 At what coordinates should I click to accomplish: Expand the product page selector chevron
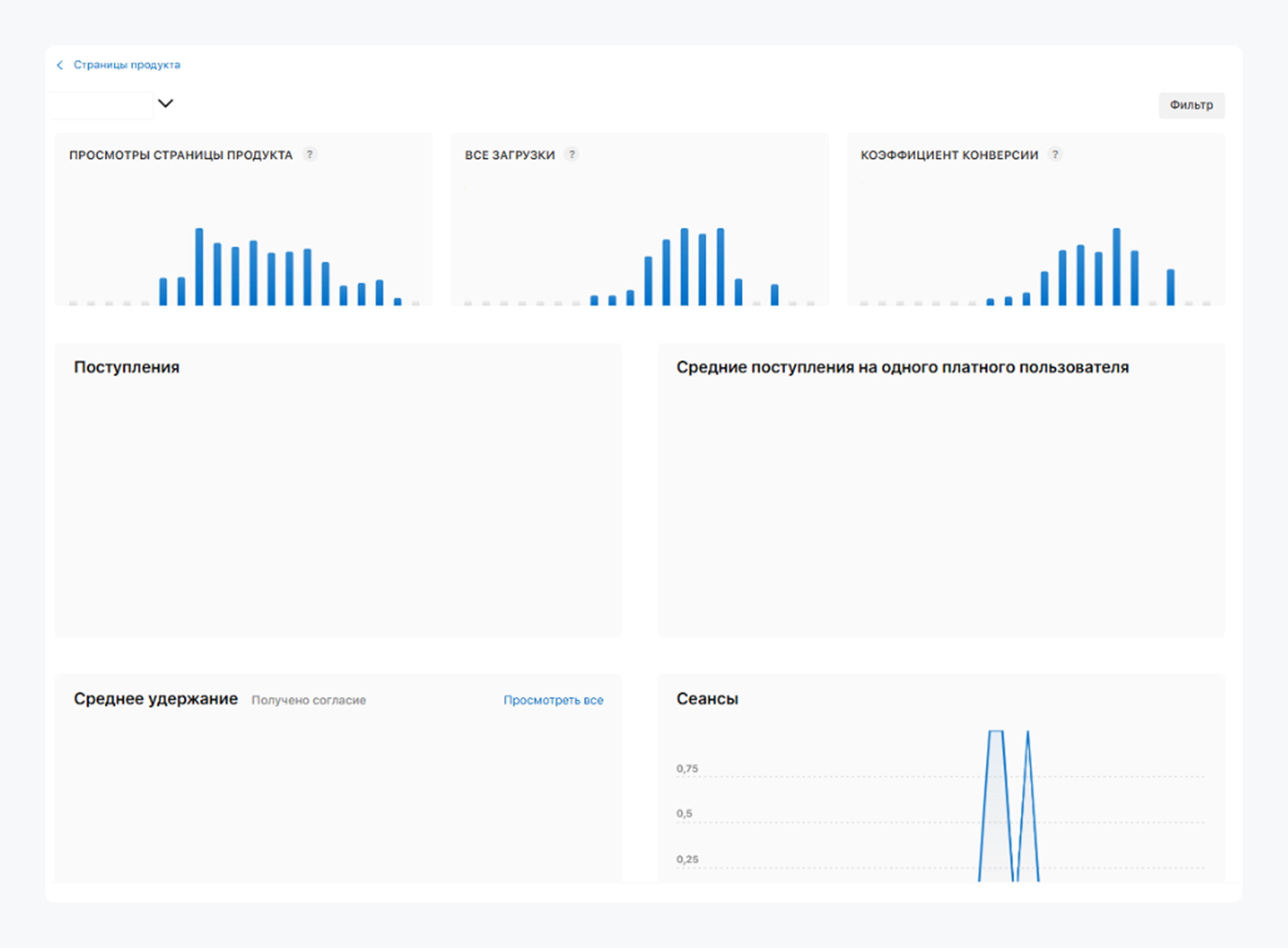click(165, 103)
